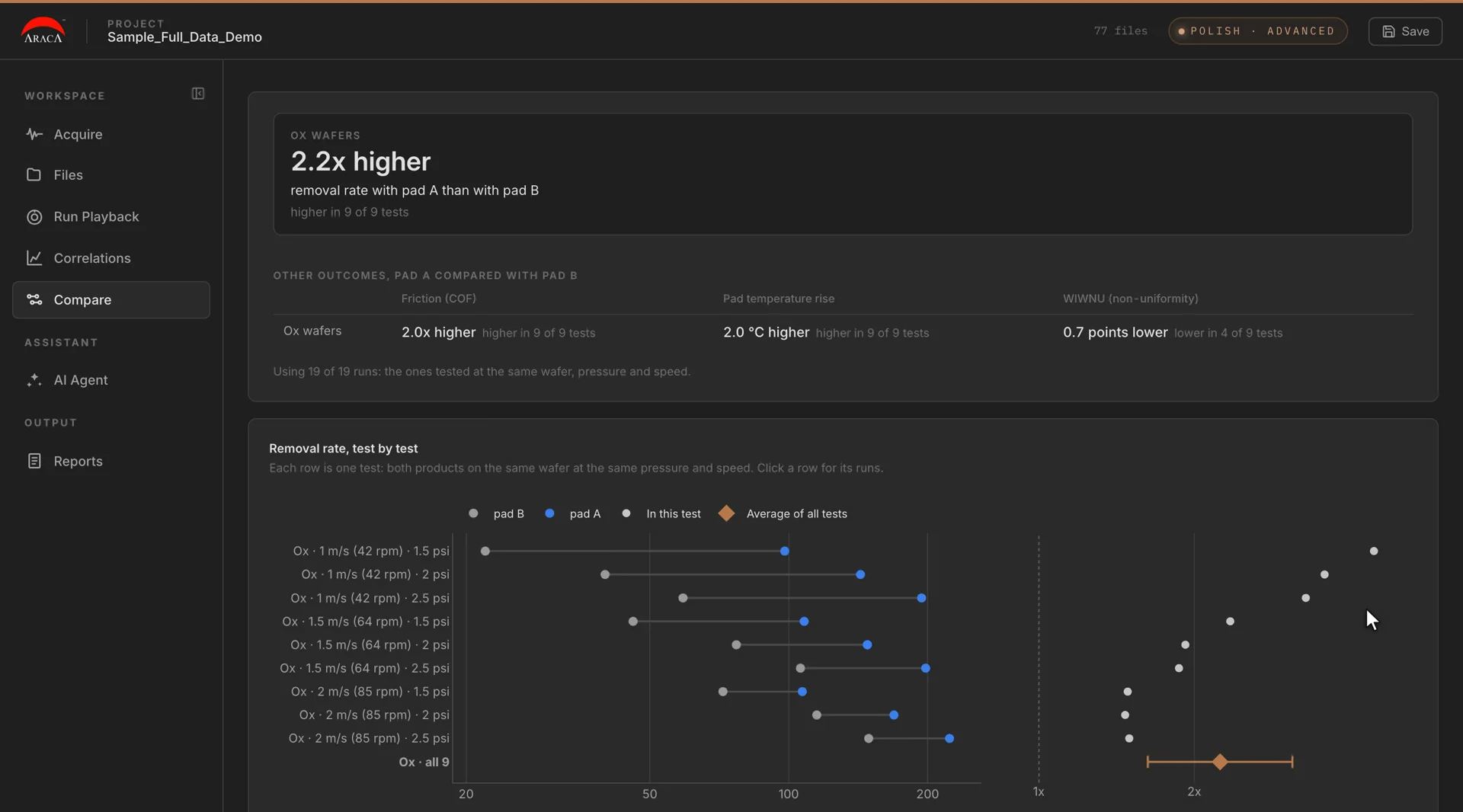Viewport: 1463px width, 812px height.
Task: Go to Run Playback
Action: coord(111,216)
